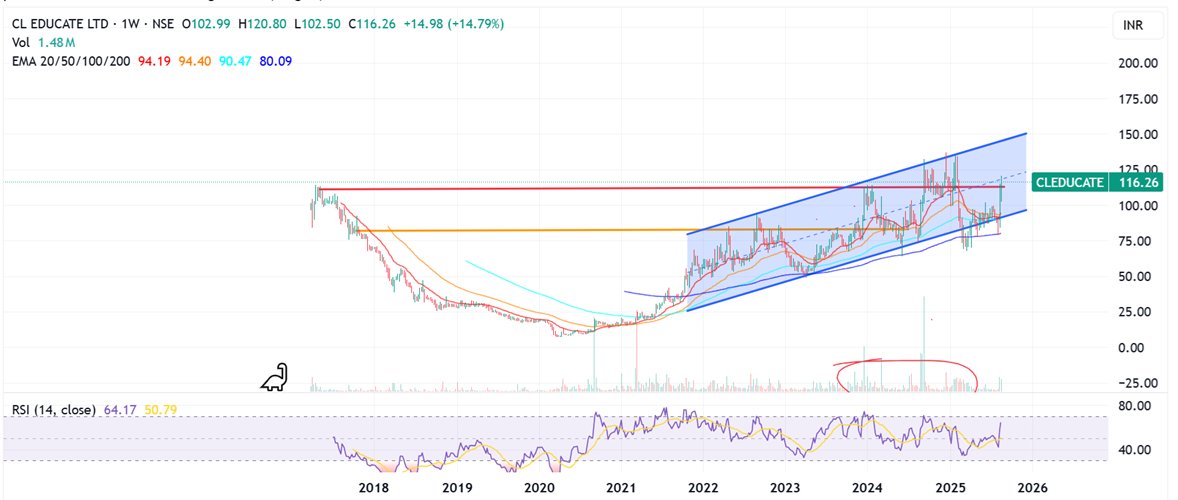Click the 2021 time axis label
1178x500 pixels.
pos(621,486)
